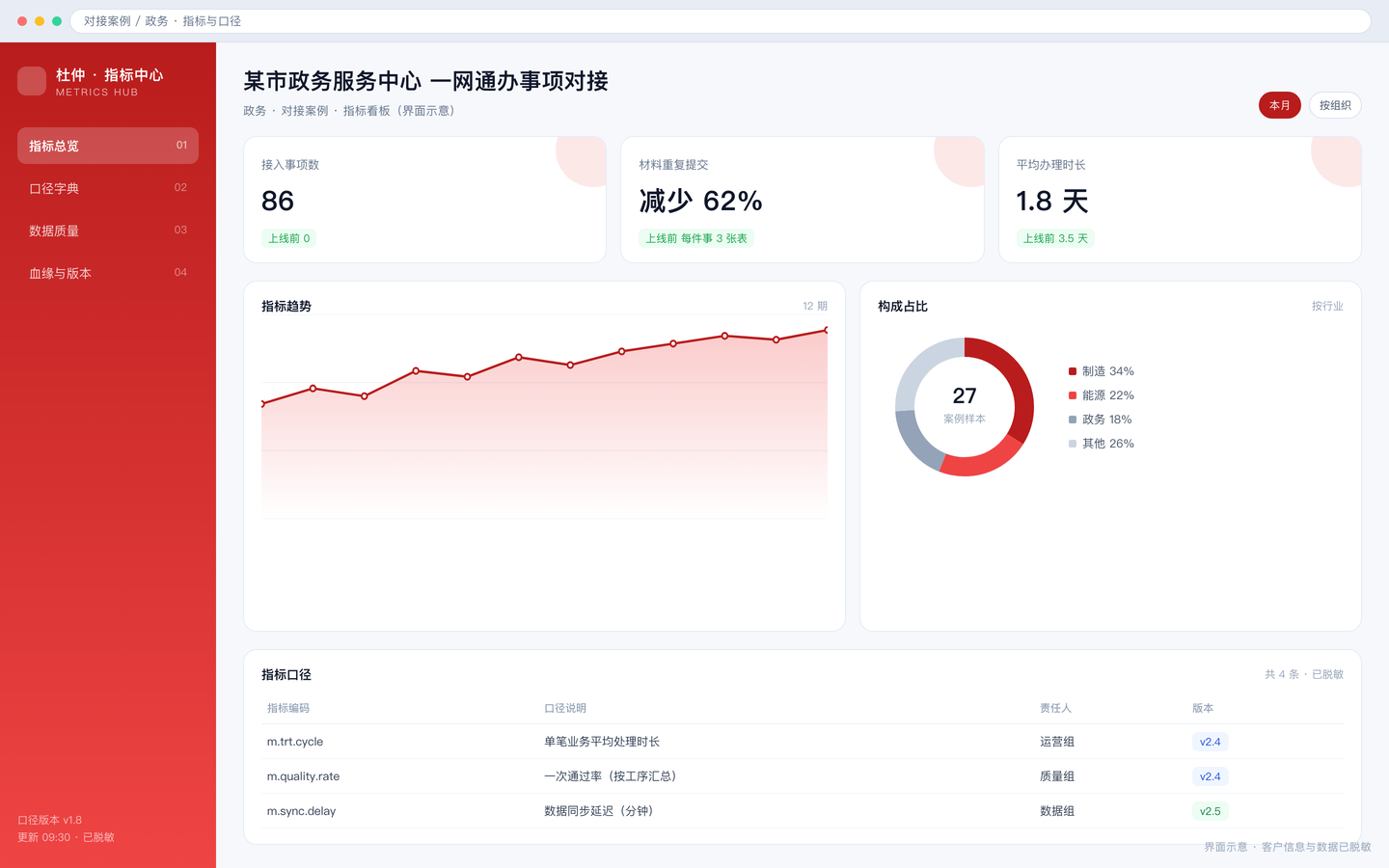This screenshot has height=868, width=1389.
Task: Click 口径版本 v1.8 in sidebar footer
Action: (50, 820)
